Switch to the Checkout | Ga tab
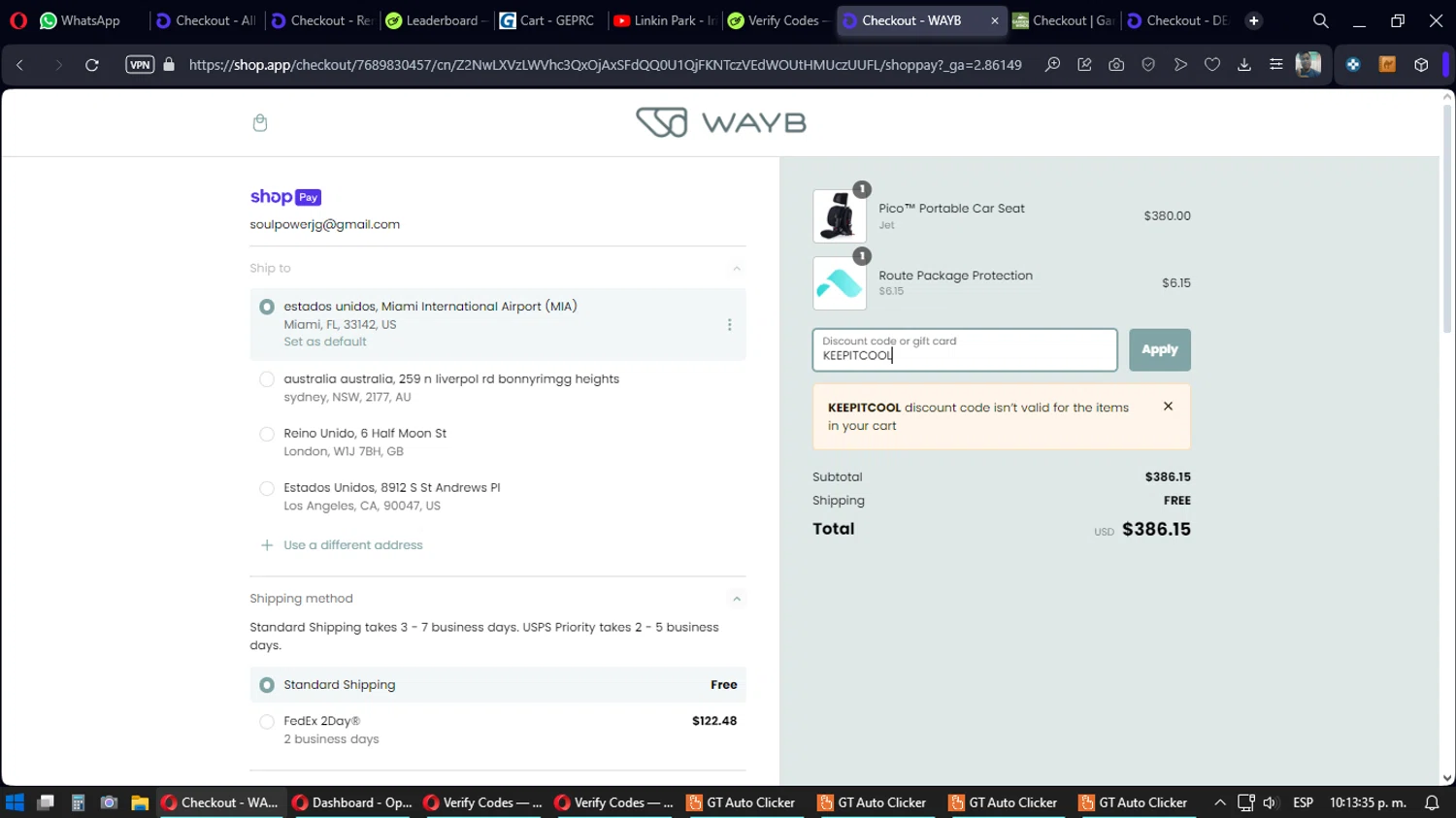Viewport: 1456px width, 818px height. (x=1063, y=20)
